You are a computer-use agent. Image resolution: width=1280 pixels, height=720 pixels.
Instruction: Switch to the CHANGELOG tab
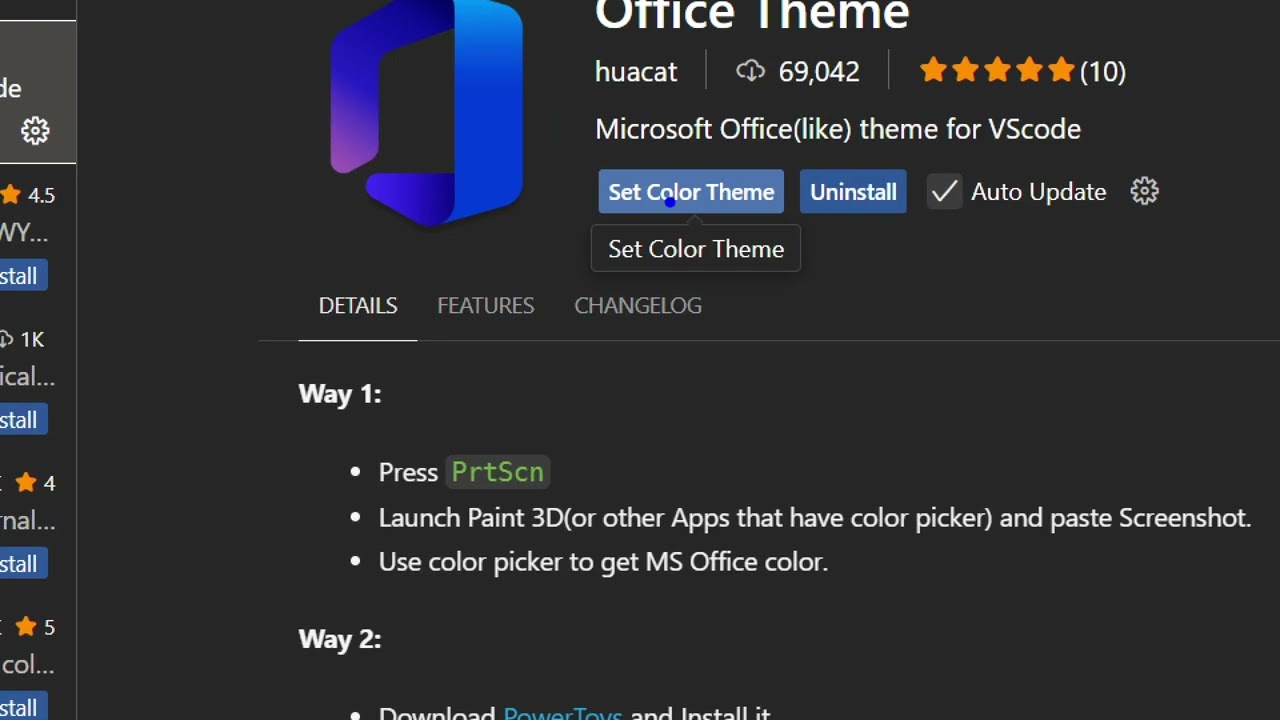click(638, 305)
